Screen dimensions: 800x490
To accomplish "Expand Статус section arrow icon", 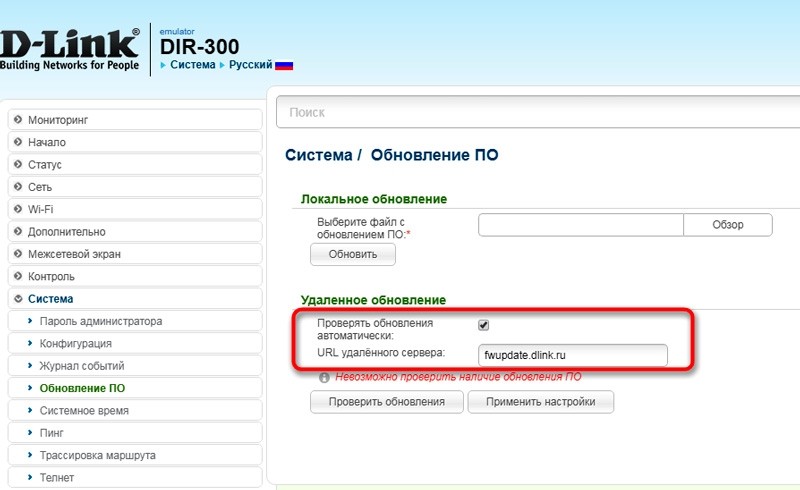I will (x=18, y=164).
